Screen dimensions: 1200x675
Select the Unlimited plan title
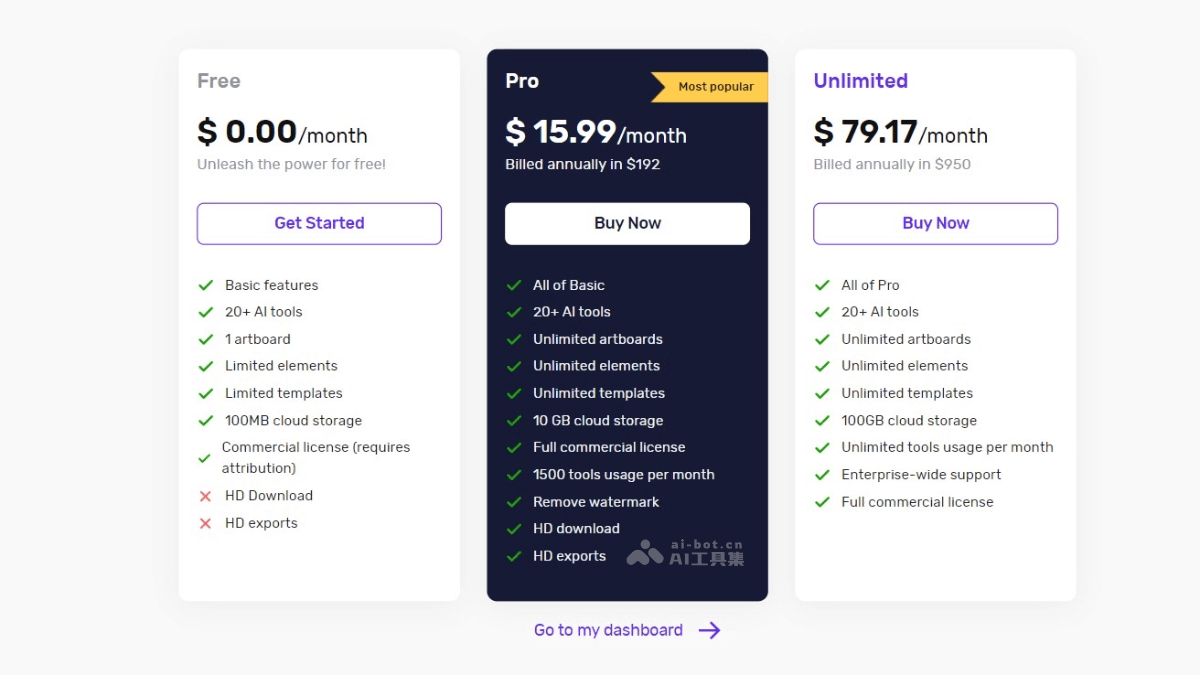coord(860,81)
